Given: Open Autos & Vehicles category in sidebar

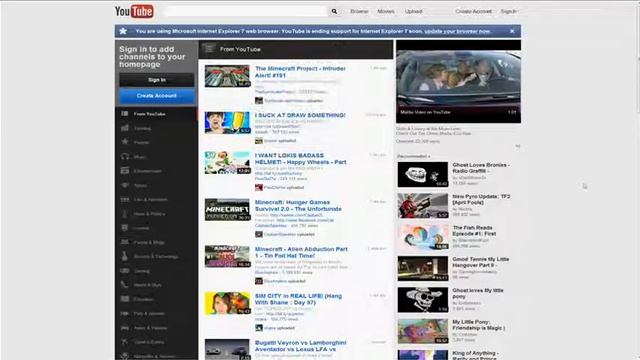Looking at the screenshot, I should point(156,328).
